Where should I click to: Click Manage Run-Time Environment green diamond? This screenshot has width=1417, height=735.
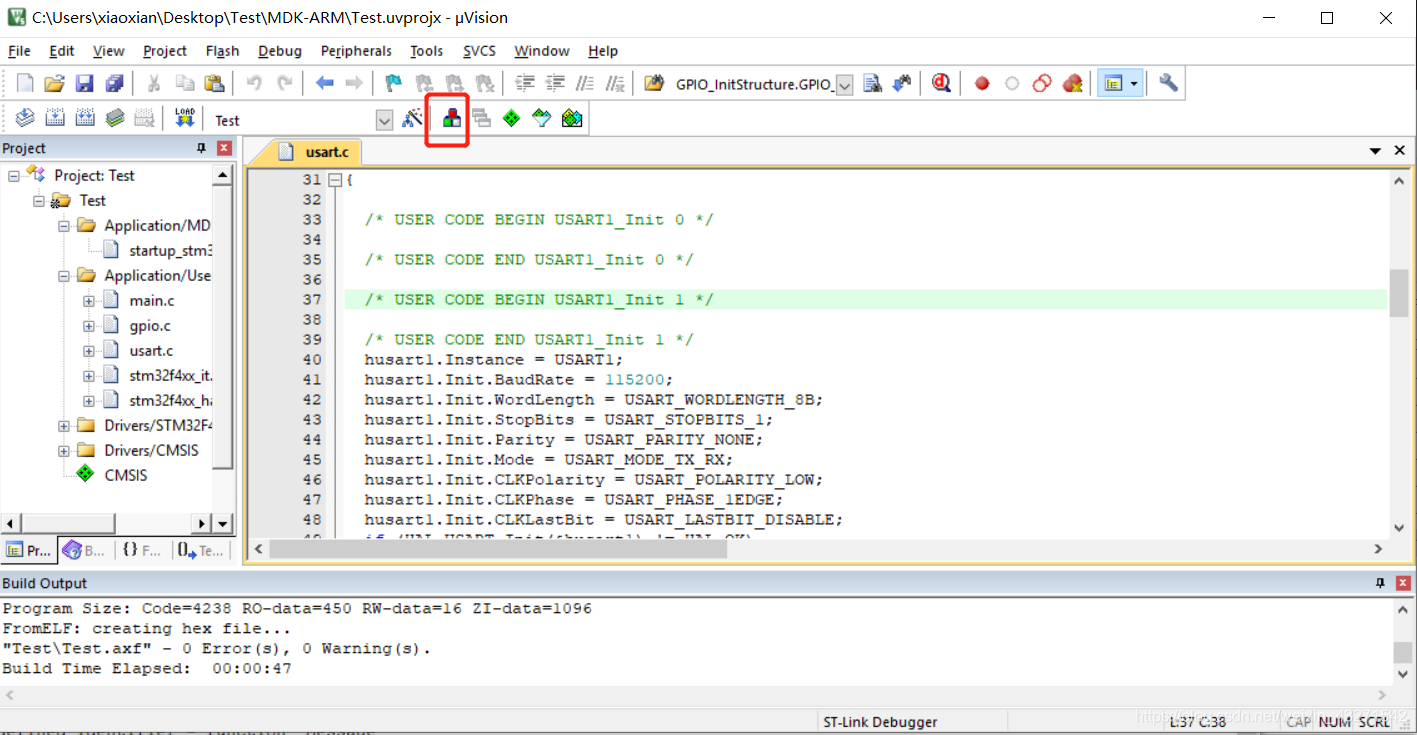511,119
